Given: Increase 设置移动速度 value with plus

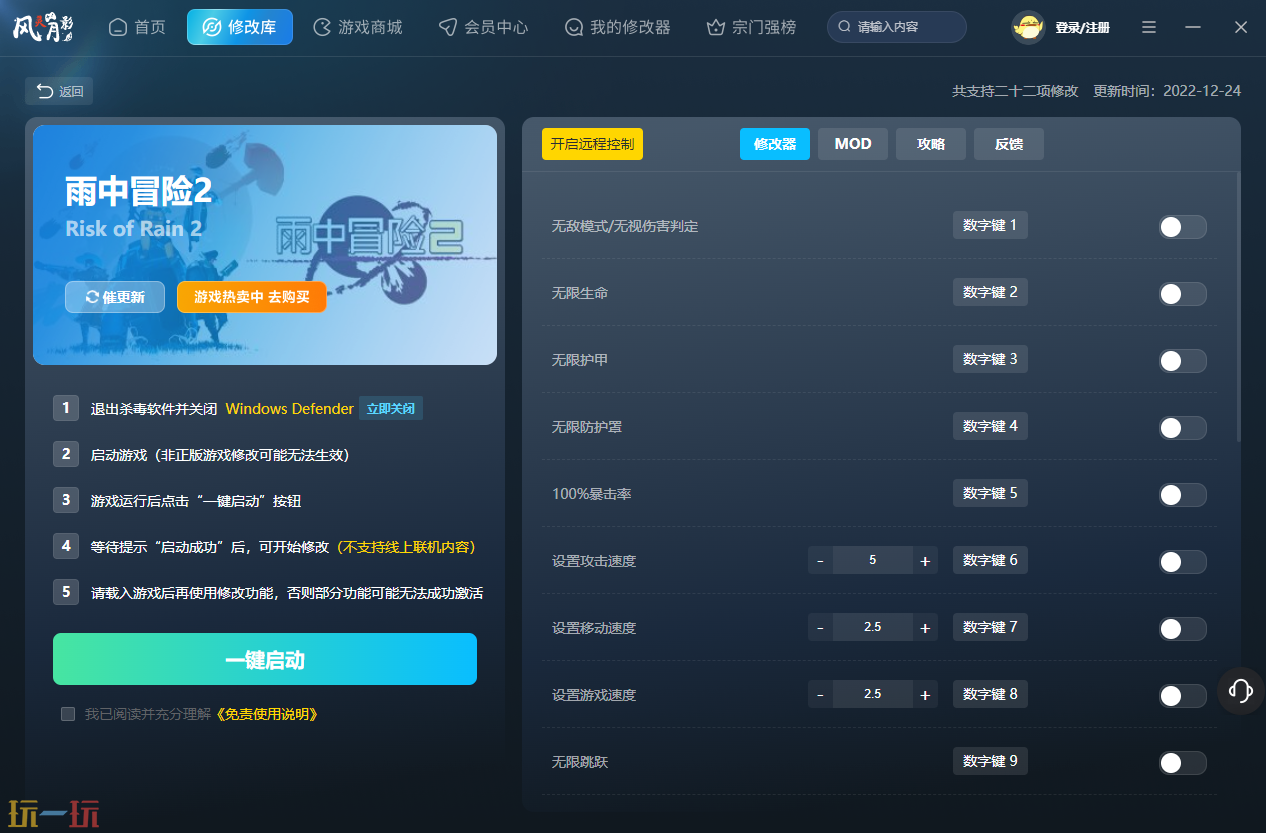Looking at the screenshot, I should [925, 628].
